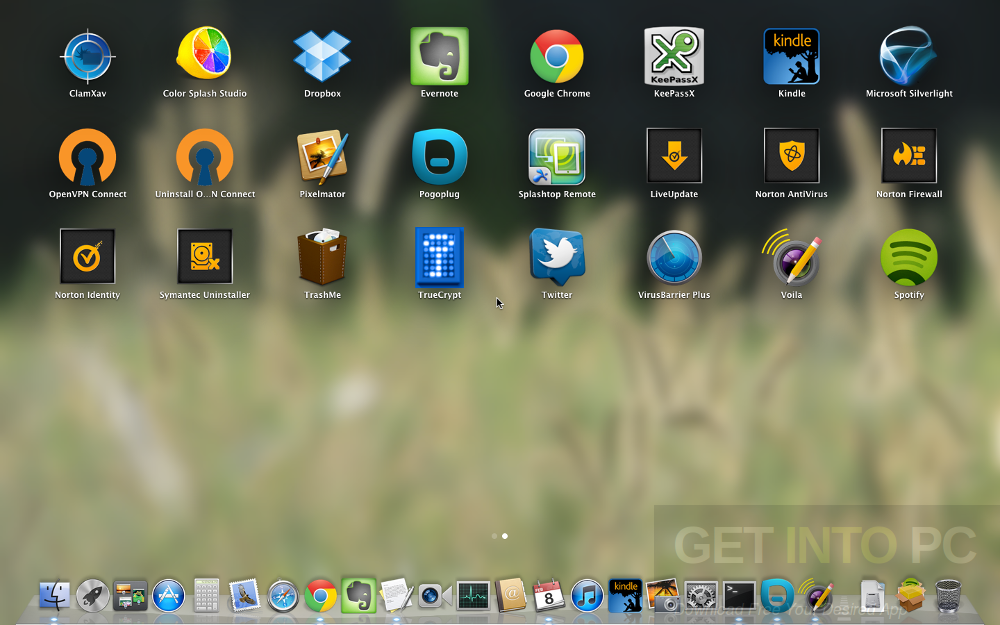Launch Calculator from Dock
The width and height of the screenshot is (1000, 625).
[206, 595]
